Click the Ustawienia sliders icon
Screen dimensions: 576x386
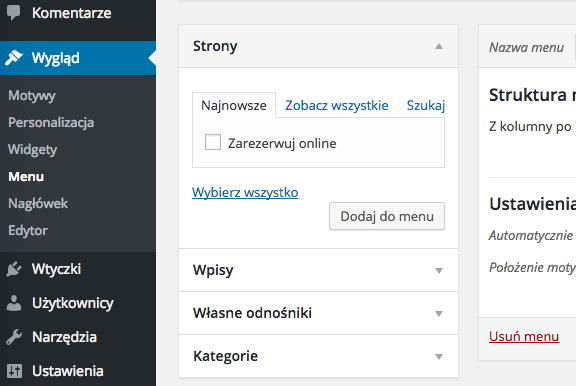[14, 371]
